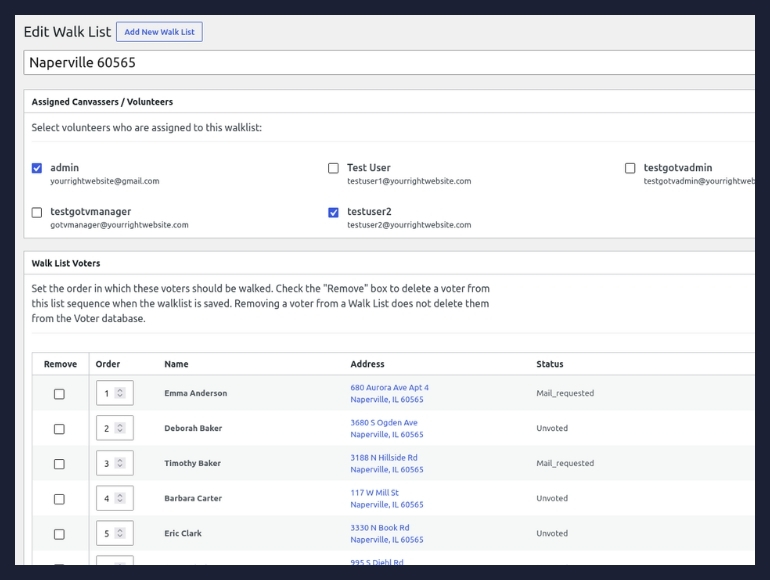Mark Emma Anderson for removal
The width and height of the screenshot is (770, 580).
pos(59,394)
